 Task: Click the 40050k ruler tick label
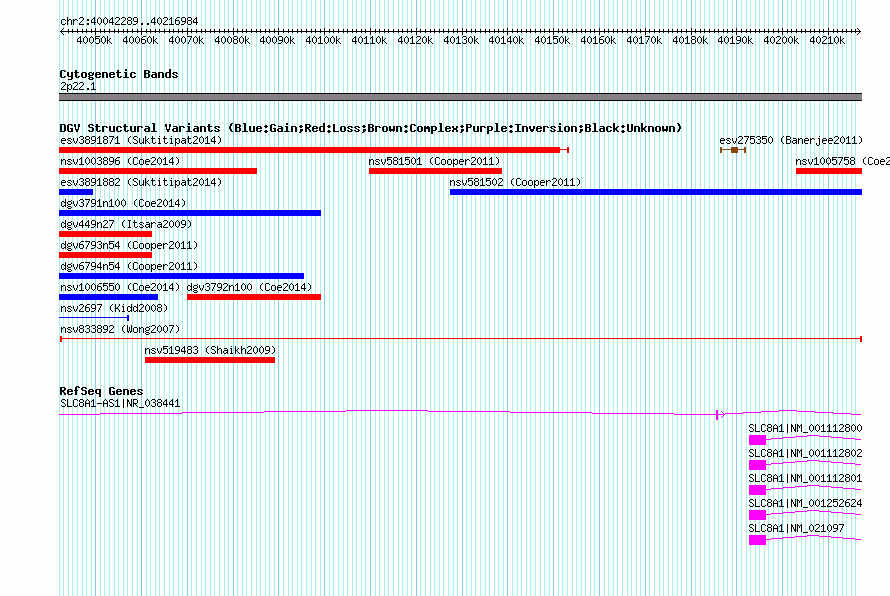click(94, 40)
